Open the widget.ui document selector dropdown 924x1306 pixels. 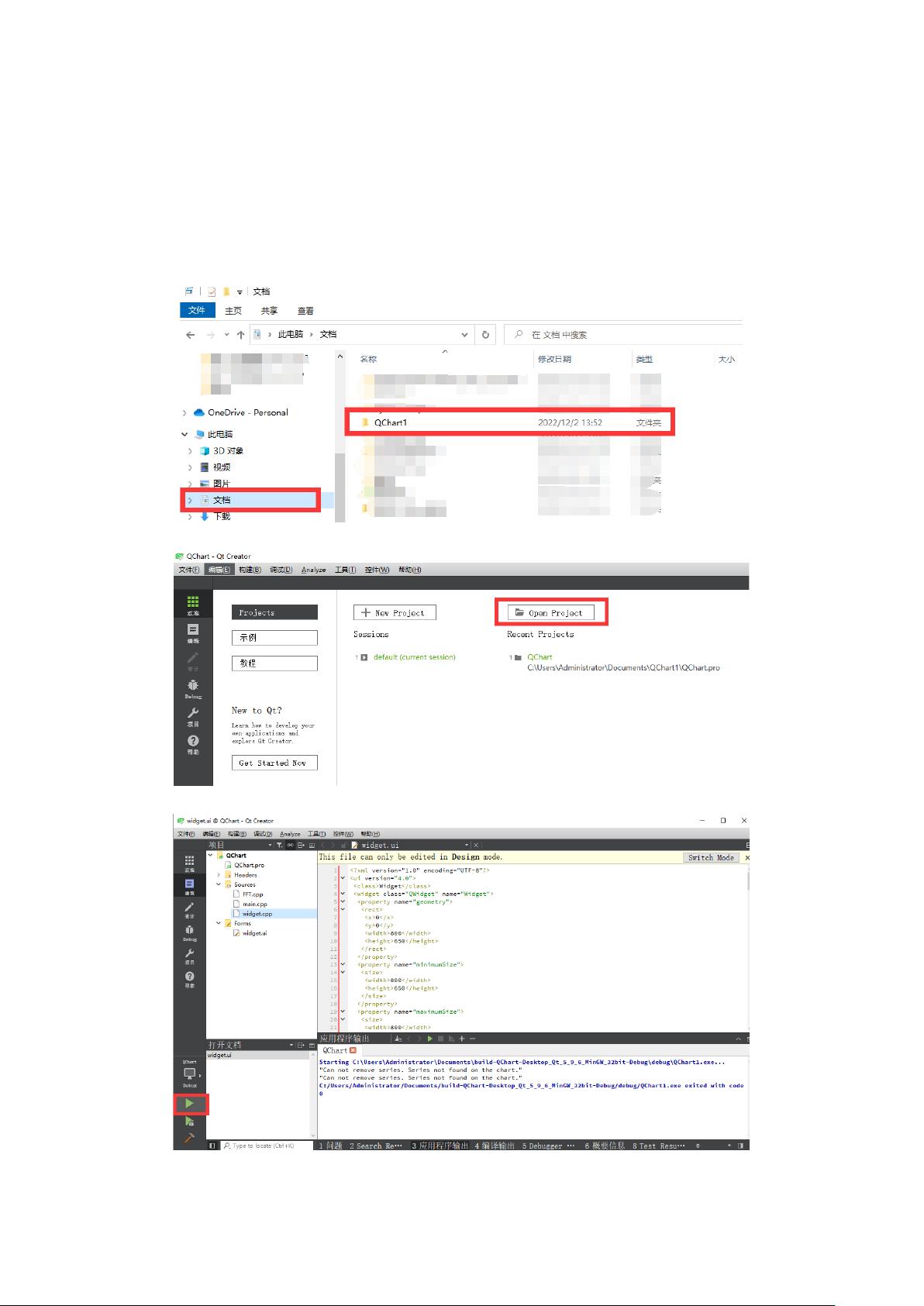(x=467, y=845)
